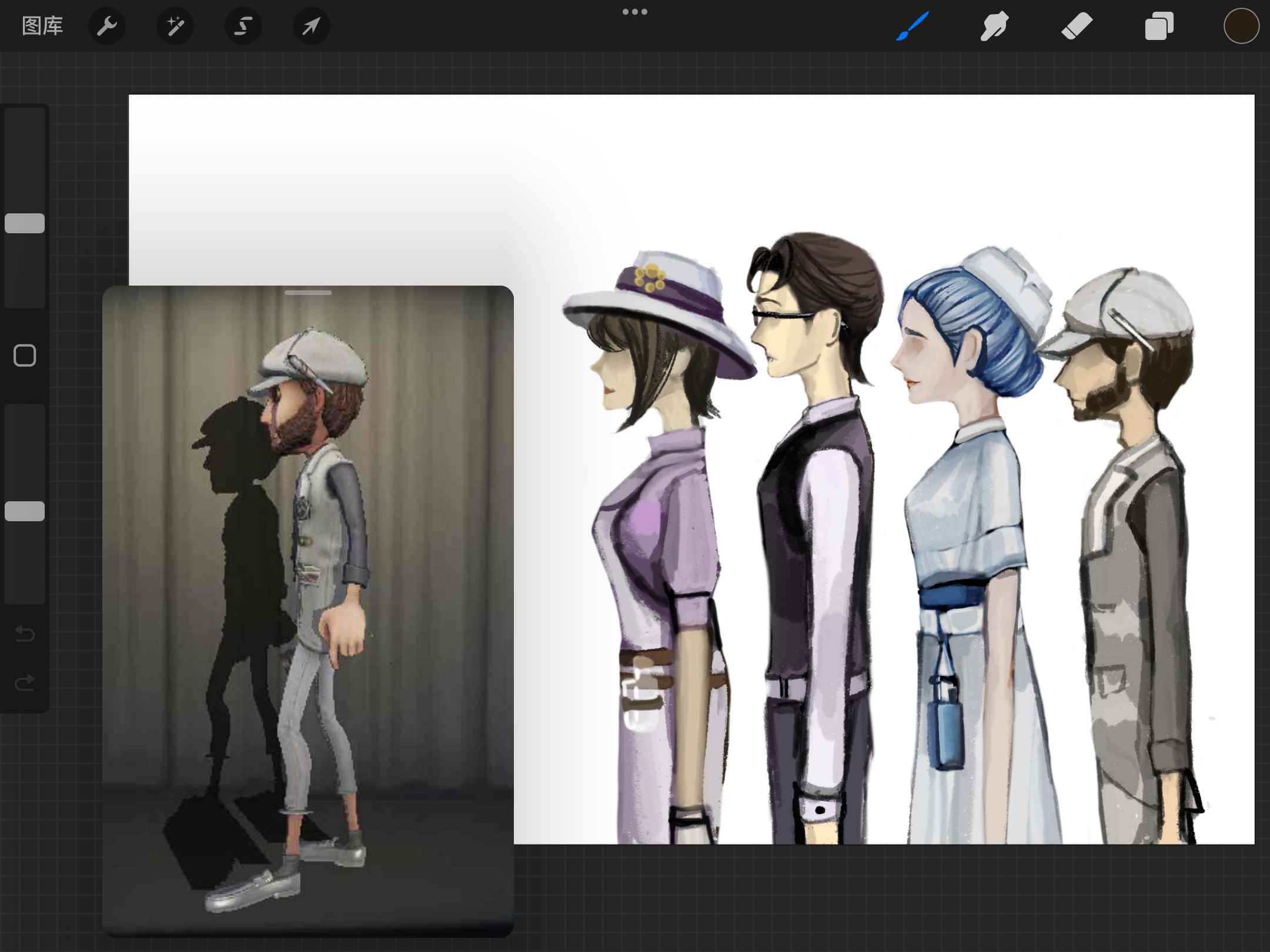Tap the square modify button in sidebar
The image size is (1270, 952).
pos(25,356)
